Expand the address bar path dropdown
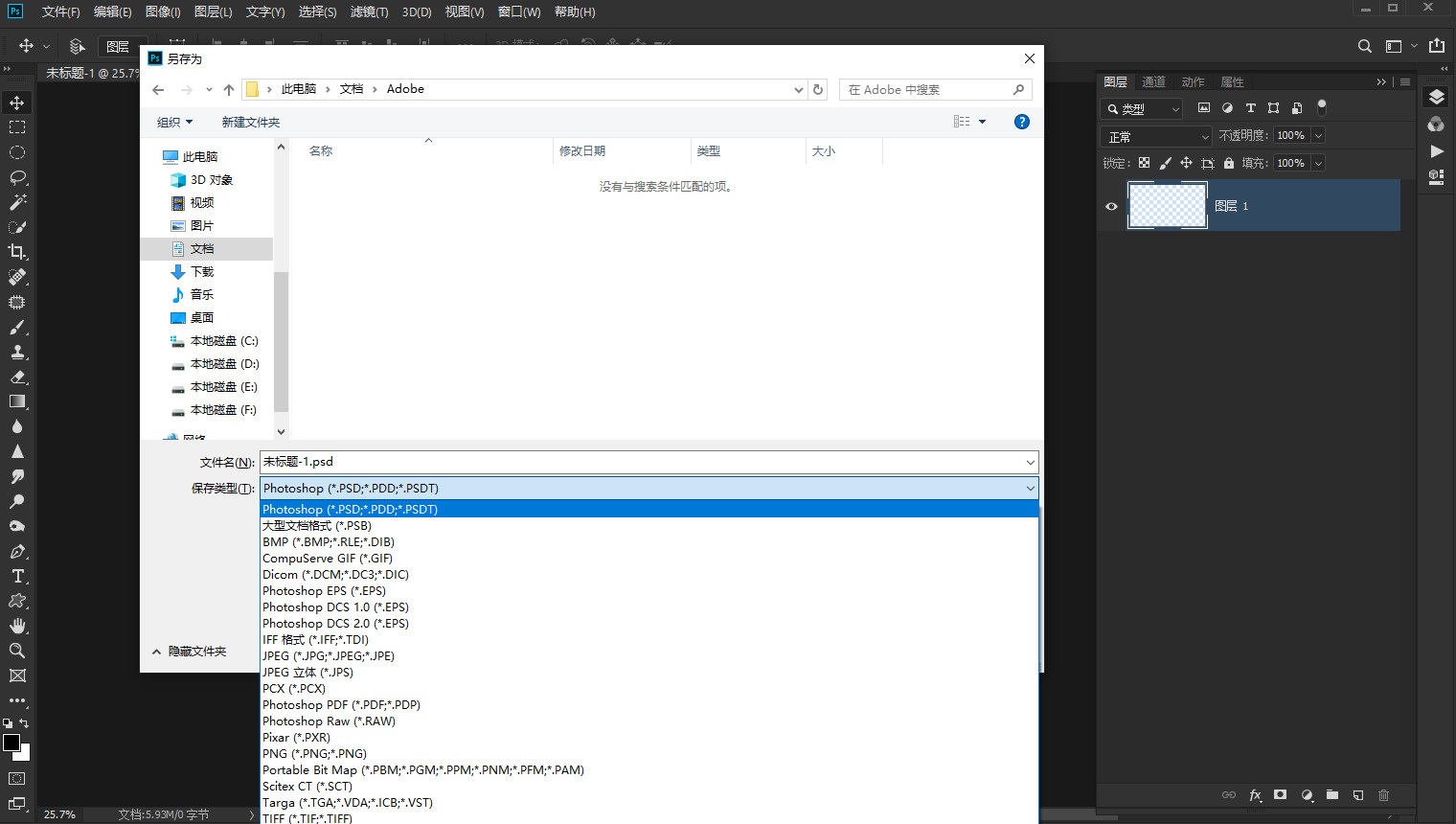 798,89
